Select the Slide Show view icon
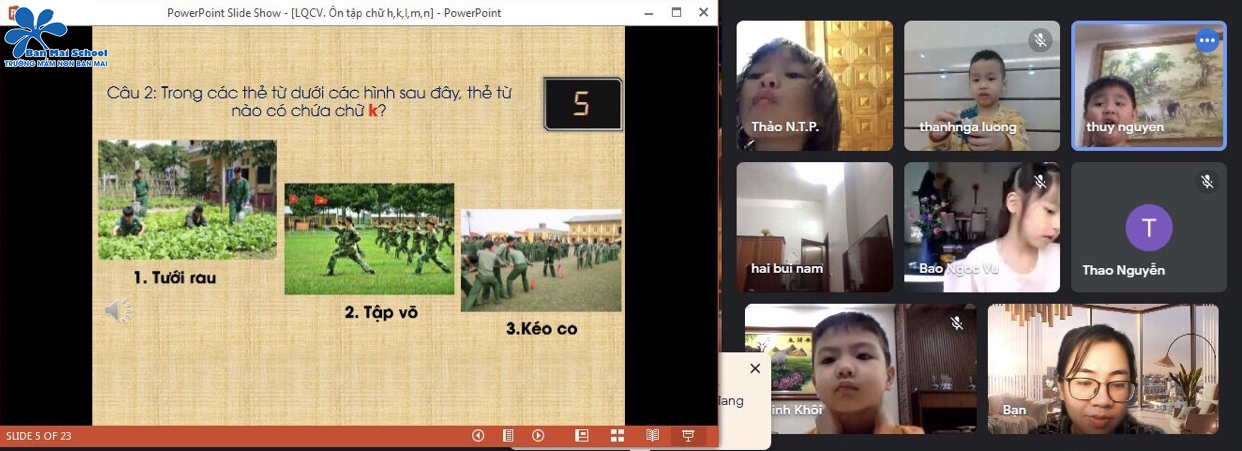This screenshot has width=1242, height=451. [688, 436]
